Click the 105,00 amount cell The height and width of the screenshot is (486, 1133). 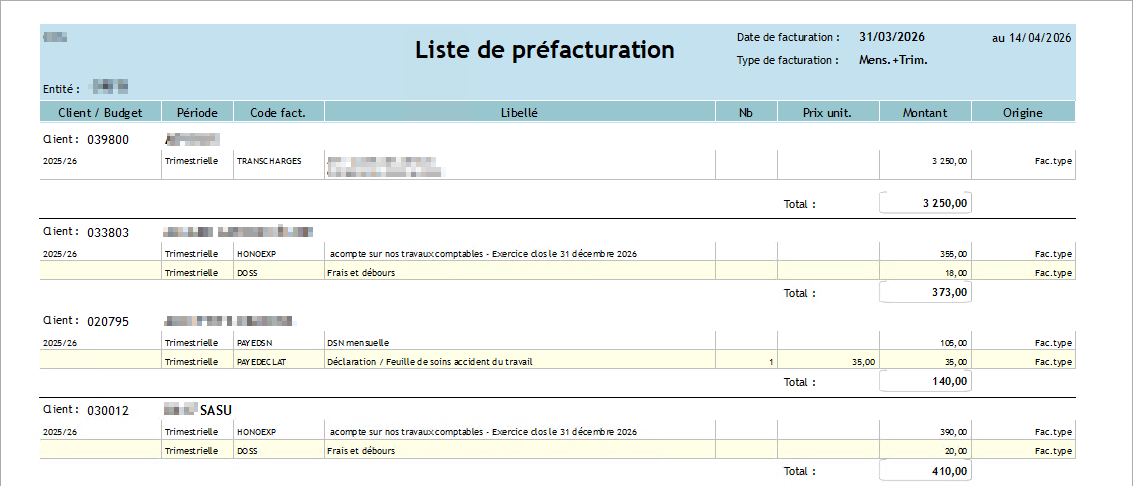954,342
